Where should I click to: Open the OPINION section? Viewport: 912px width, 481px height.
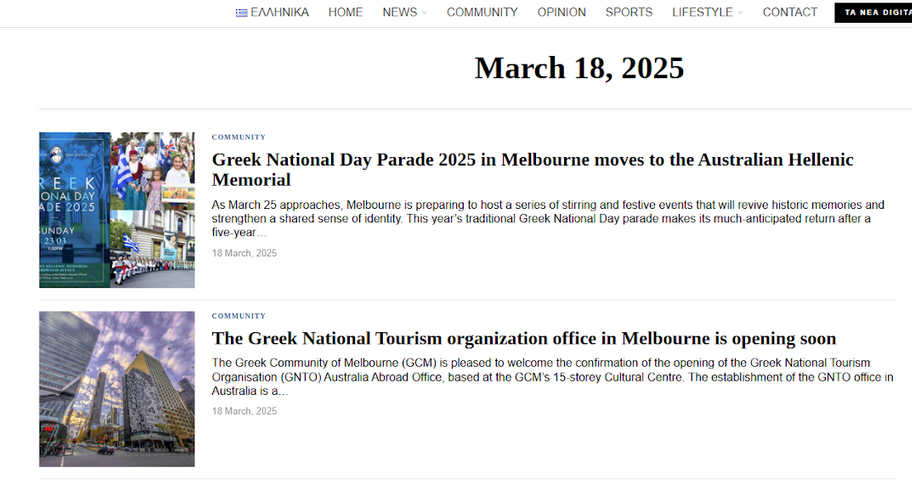[561, 13]
